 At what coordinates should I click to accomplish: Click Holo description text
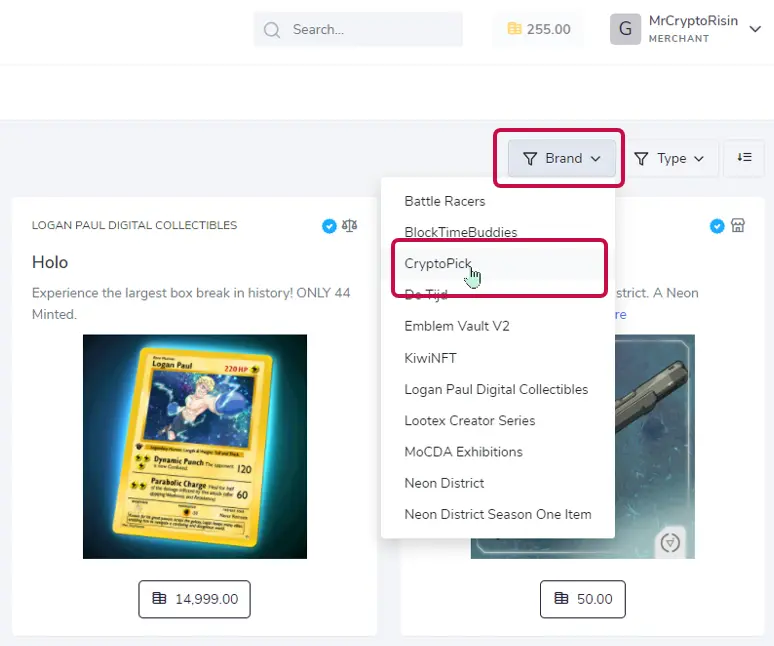(191, 304)
